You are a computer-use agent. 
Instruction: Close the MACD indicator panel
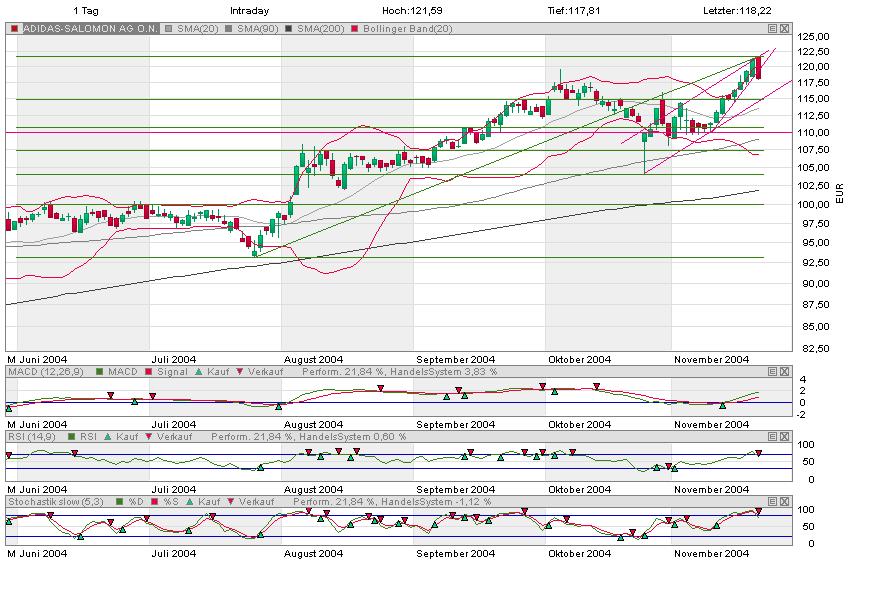point(785,371)
